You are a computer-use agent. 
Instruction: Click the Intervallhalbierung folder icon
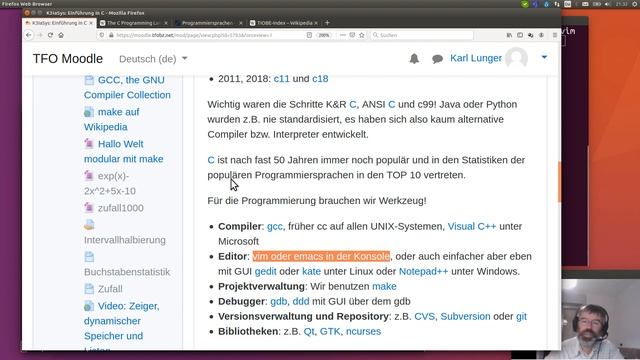click(x=89, y=224)
